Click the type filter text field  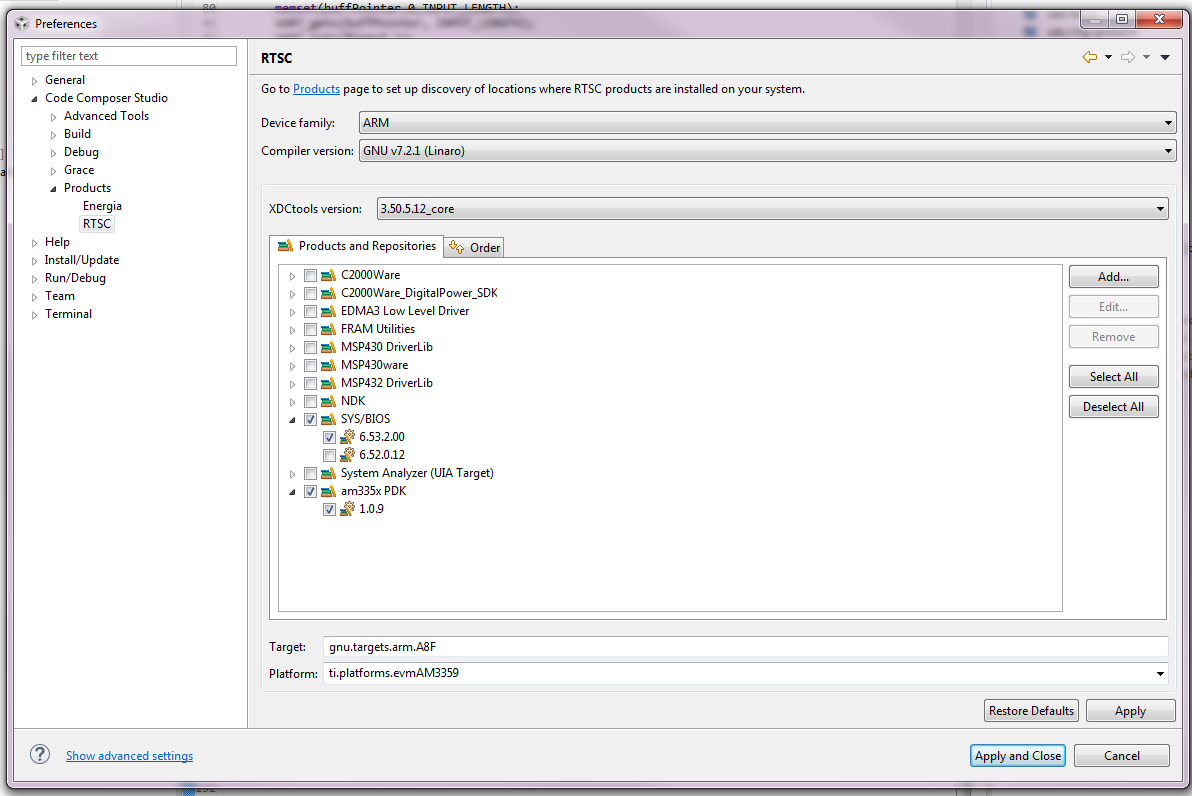(x=128, y=56)
